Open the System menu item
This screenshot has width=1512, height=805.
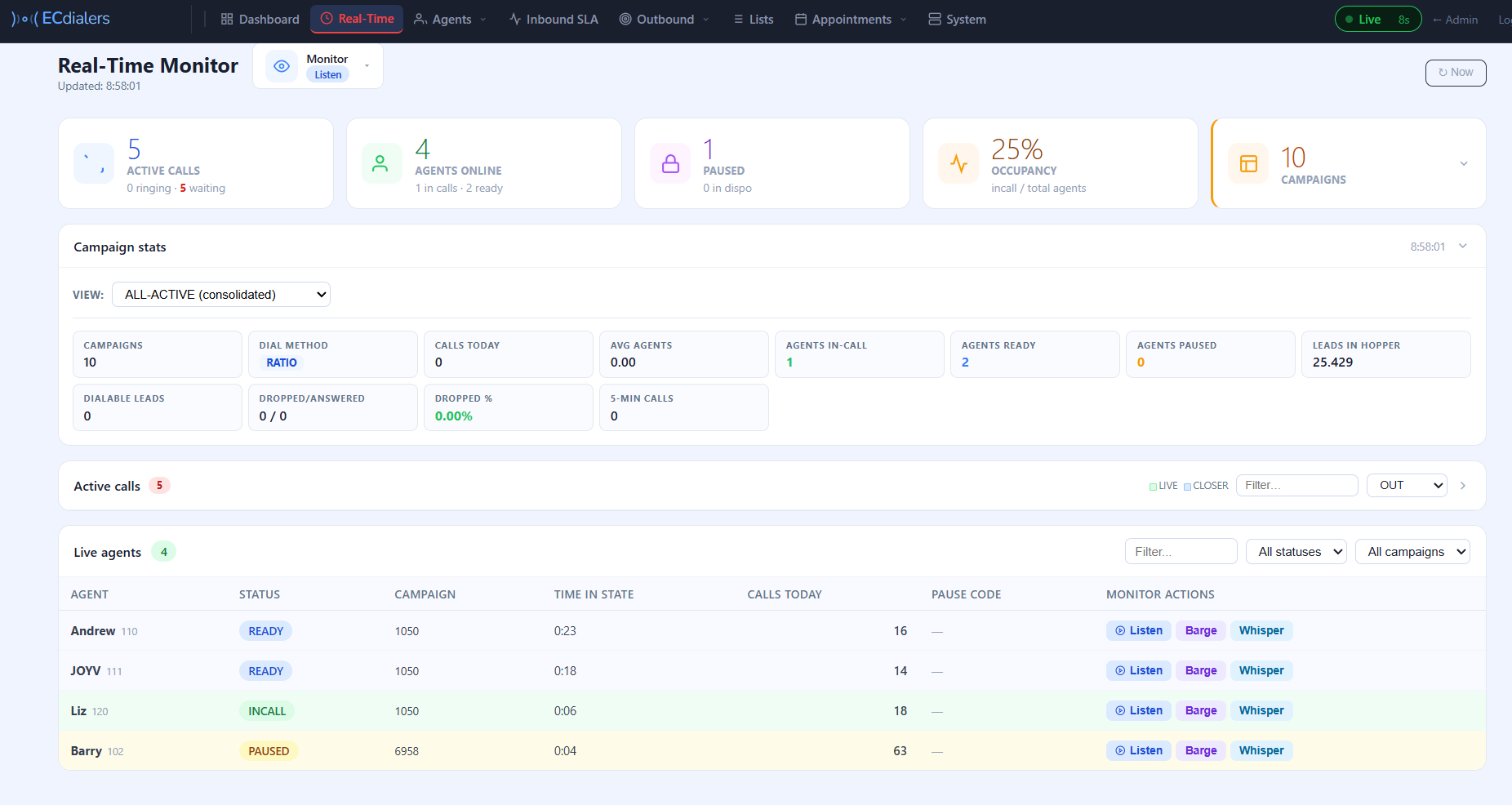[x=957, y=20]
